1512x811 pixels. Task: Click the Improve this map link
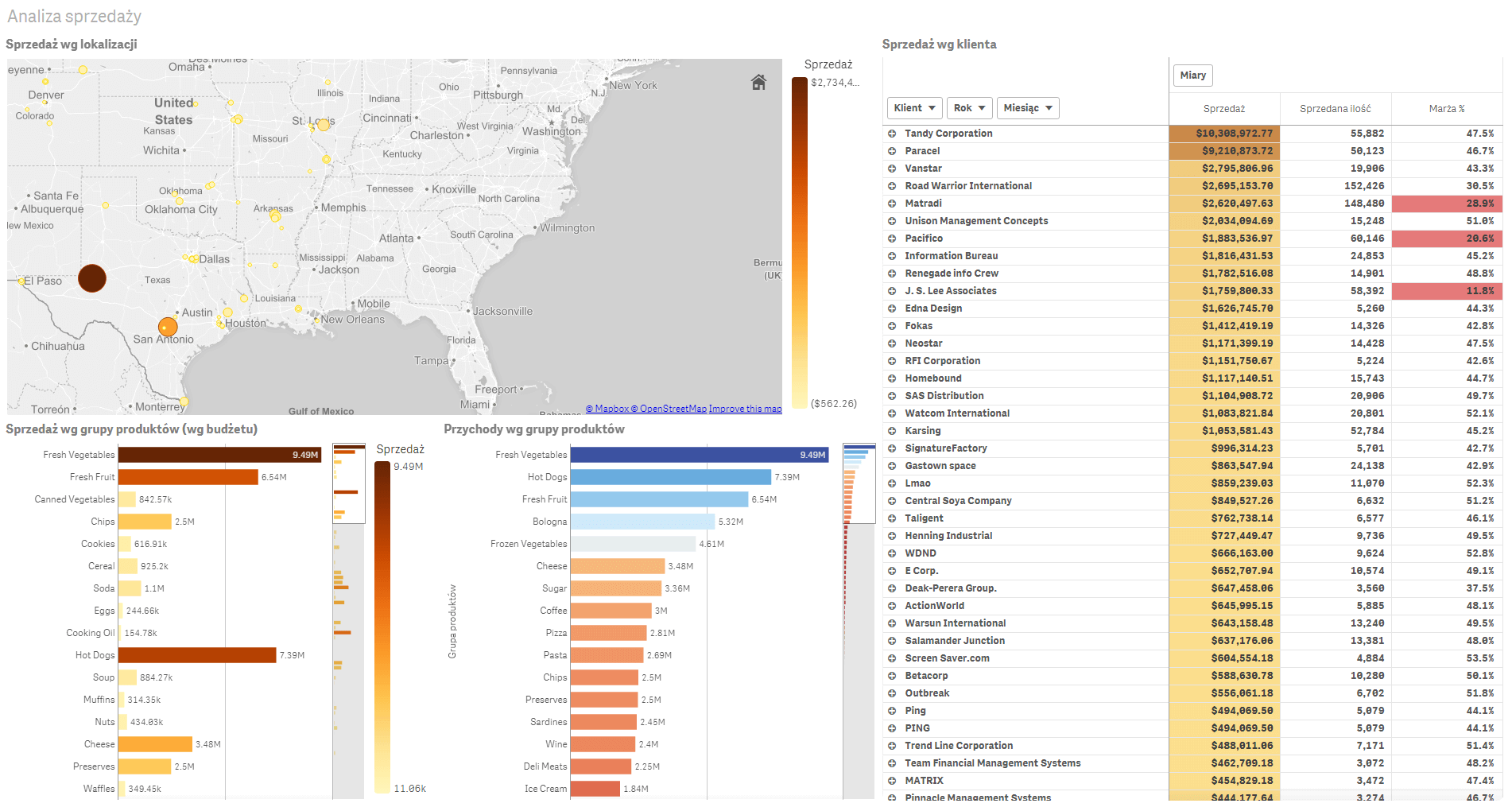pos(745,409)
